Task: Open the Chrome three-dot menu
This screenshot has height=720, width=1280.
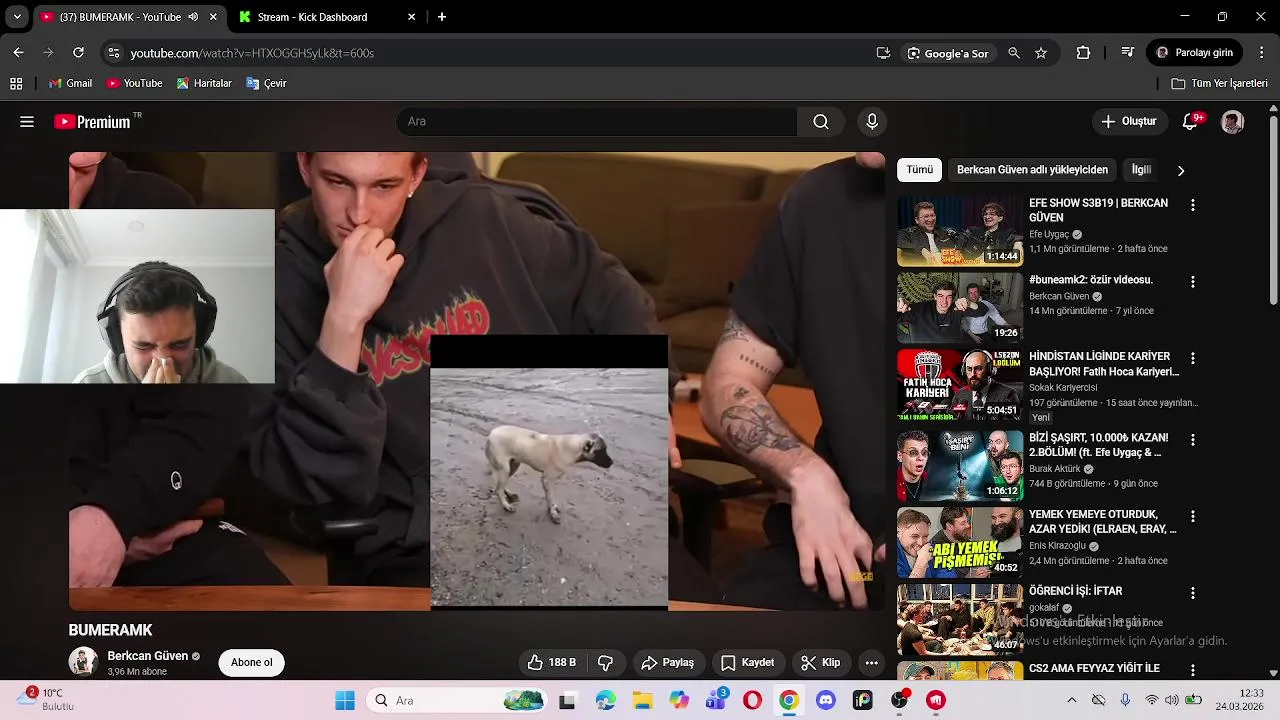Action: [1262, 53]
